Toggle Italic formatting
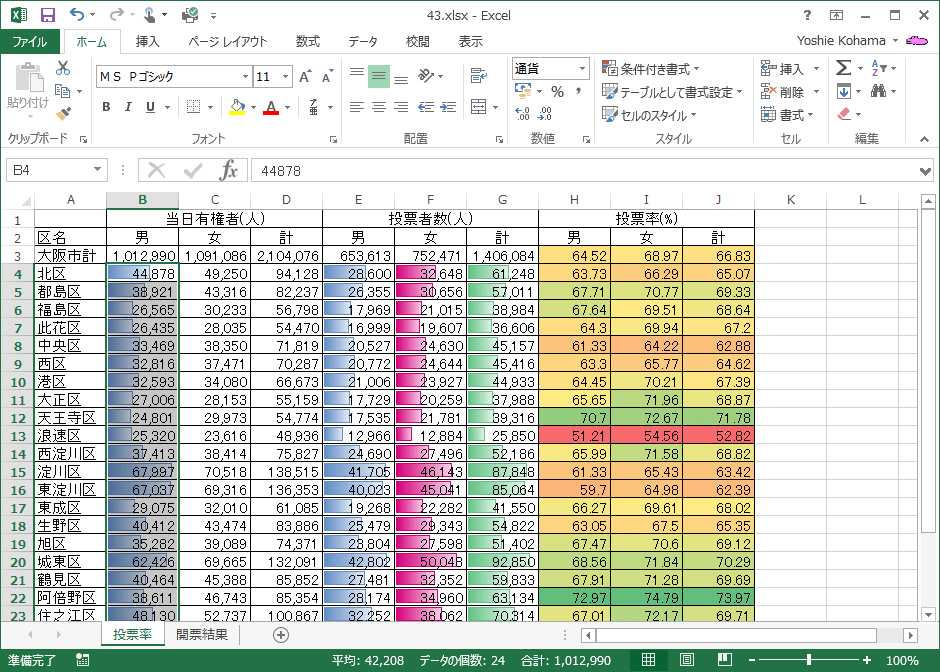The width and height of the screenshot is (940, 672). click(x=128, y=107)
